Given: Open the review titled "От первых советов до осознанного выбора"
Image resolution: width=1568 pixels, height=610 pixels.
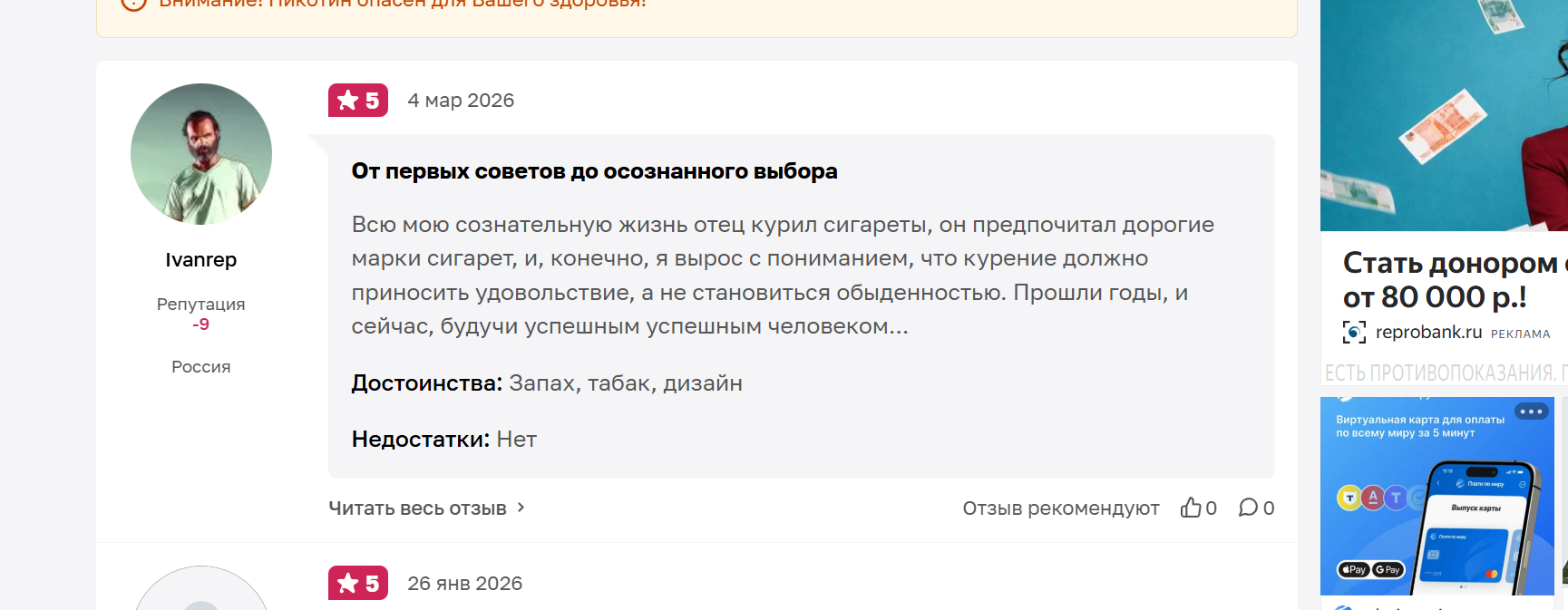Looking at the screenshot, I should tap(594, 171).
